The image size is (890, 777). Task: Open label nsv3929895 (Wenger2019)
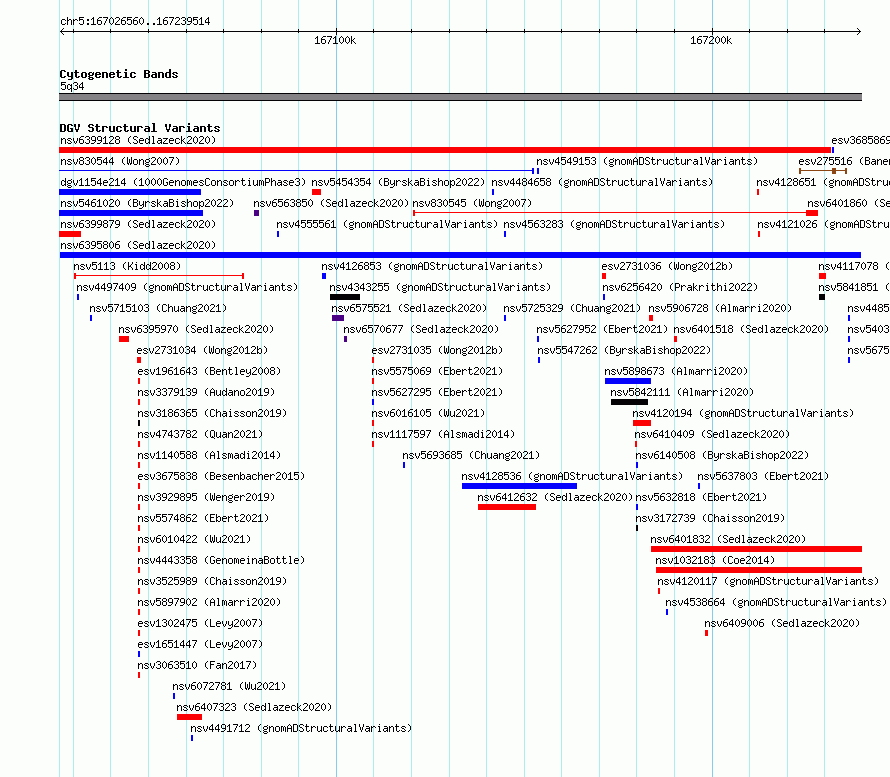point(206,497)
